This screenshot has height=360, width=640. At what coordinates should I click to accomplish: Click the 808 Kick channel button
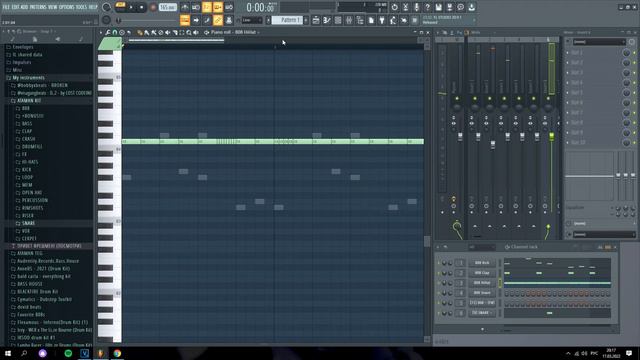pyautogui.click(x=482, y=263)
